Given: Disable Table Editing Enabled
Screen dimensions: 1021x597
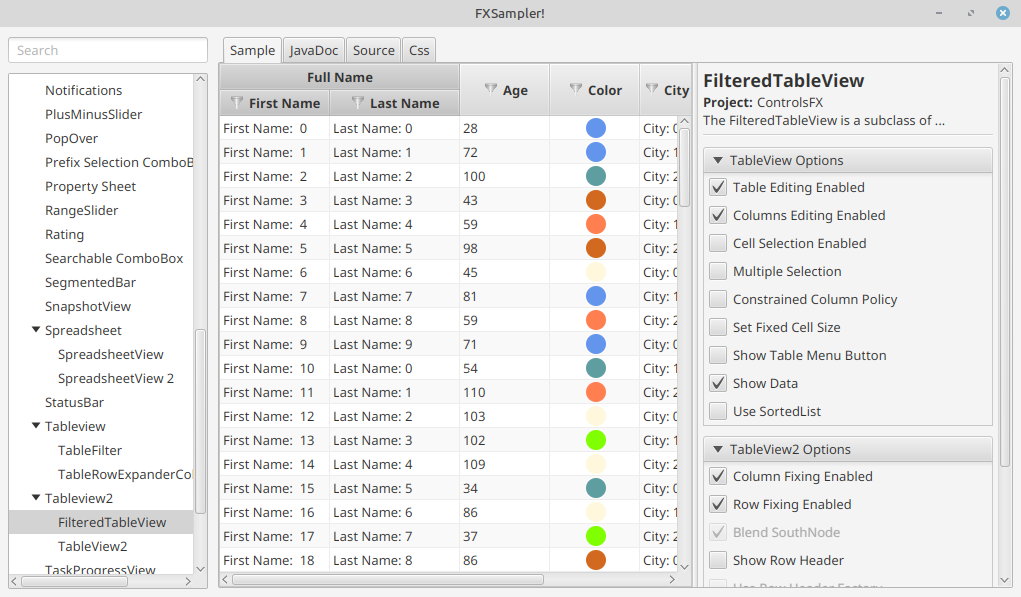Looking at the screenshot, I should click(717, 187).
